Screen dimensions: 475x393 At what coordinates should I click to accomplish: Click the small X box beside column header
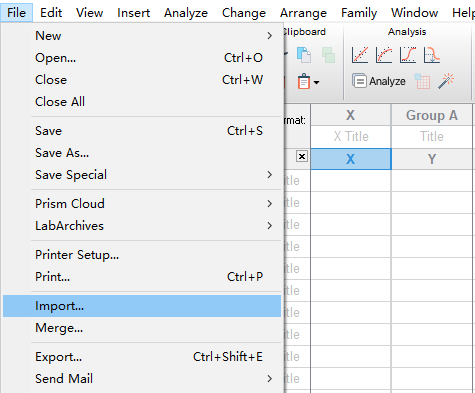pyautogui.click(x=302, y=156)
